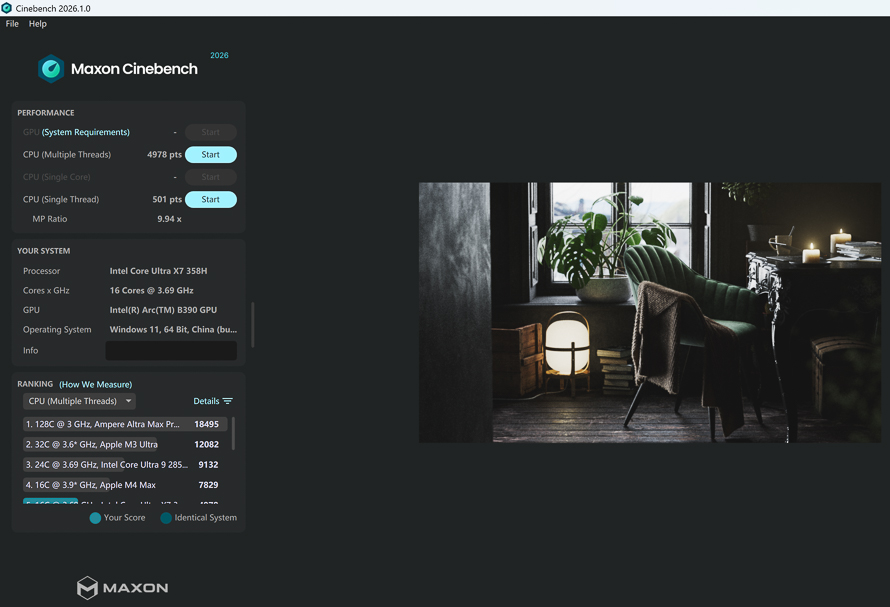Click the Cinebench logo icon in header

(x=51, y=69)
